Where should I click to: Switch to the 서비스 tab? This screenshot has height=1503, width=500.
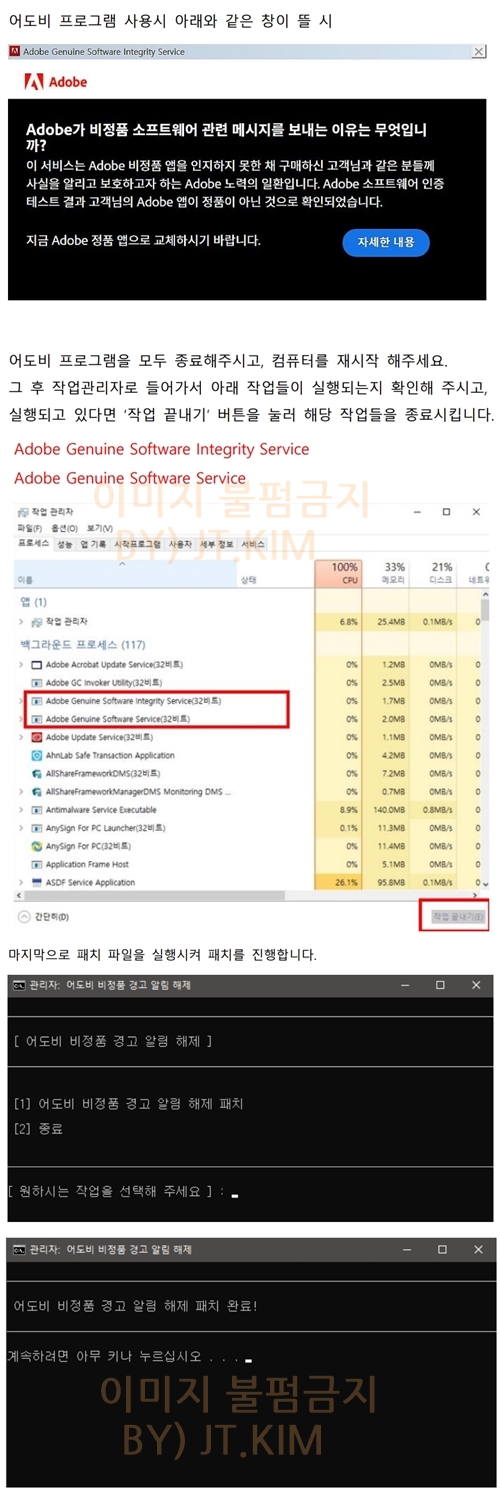tap(254, 544)
